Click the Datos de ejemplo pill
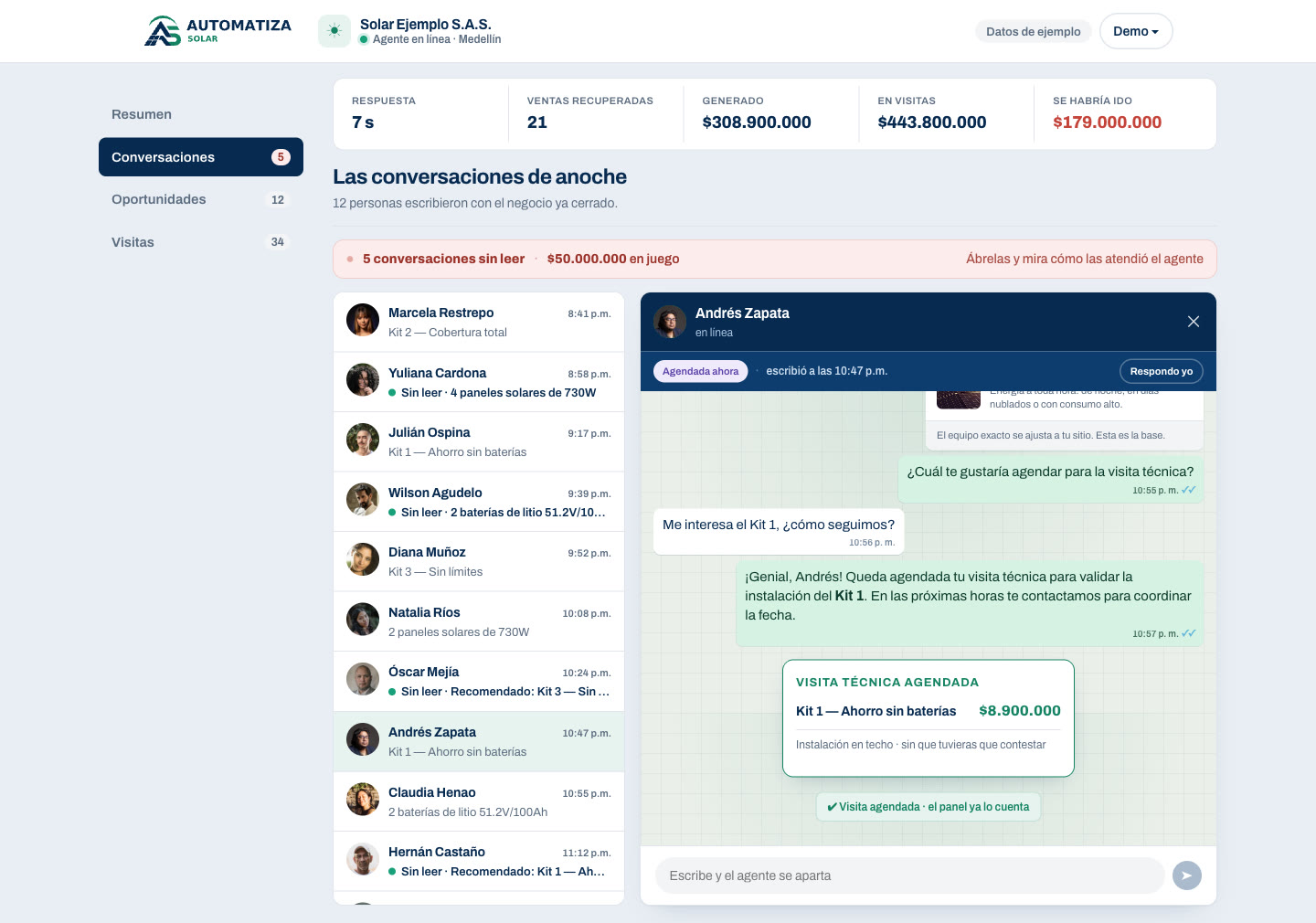Viewport: 1316px width, 923px height. [x=1034, y=31]
